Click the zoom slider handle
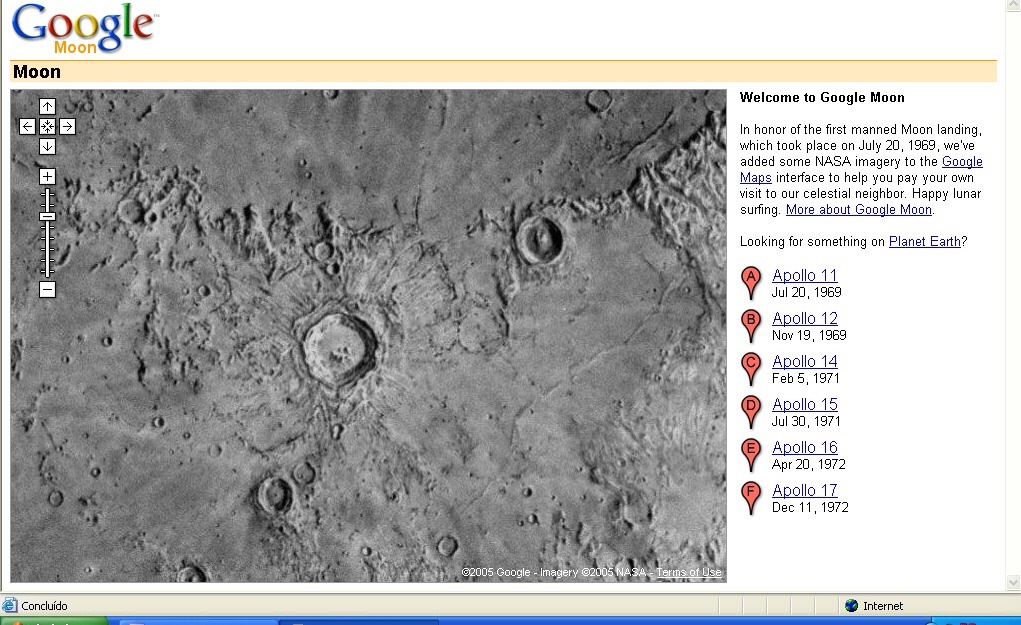 click(47, 217)
